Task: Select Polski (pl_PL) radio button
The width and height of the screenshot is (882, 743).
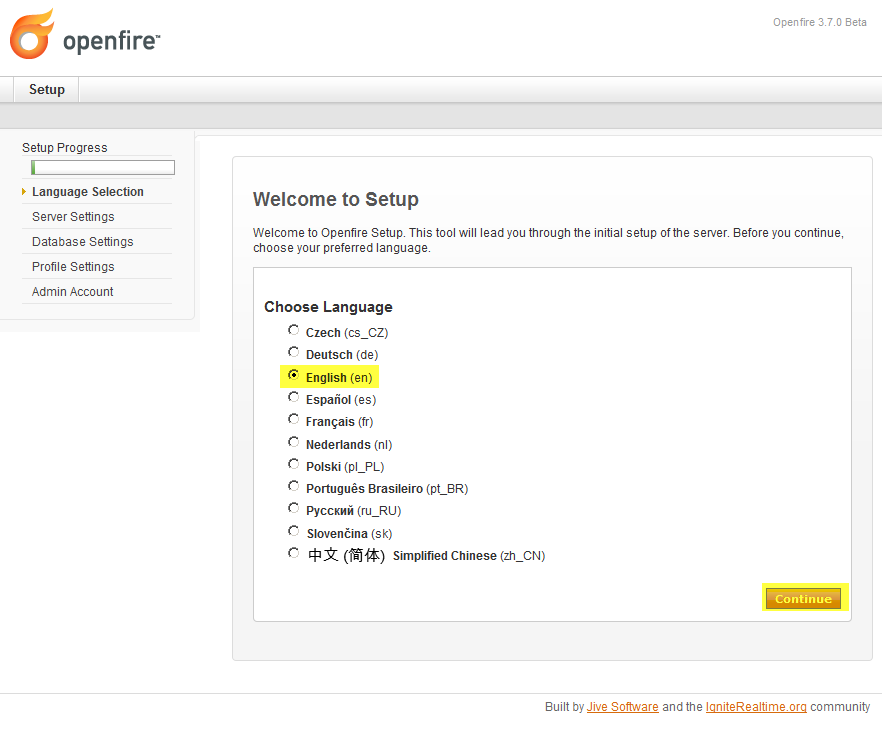Action: pyautogui.click(x=293, y=464)
